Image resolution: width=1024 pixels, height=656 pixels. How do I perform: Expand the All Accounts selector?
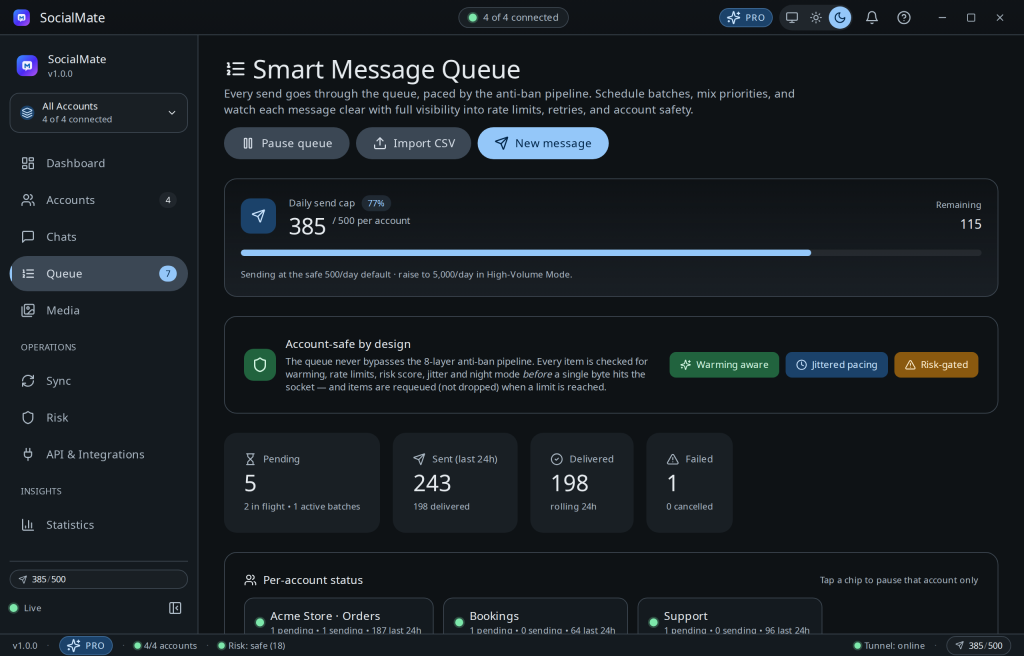[99, 112]
